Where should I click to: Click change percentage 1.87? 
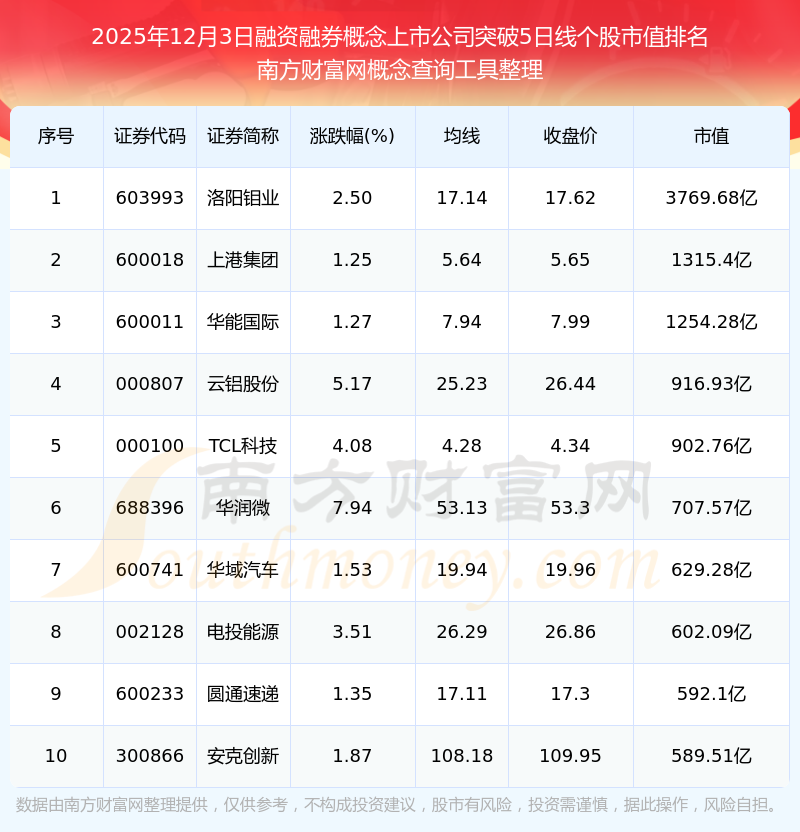[352, 757]
